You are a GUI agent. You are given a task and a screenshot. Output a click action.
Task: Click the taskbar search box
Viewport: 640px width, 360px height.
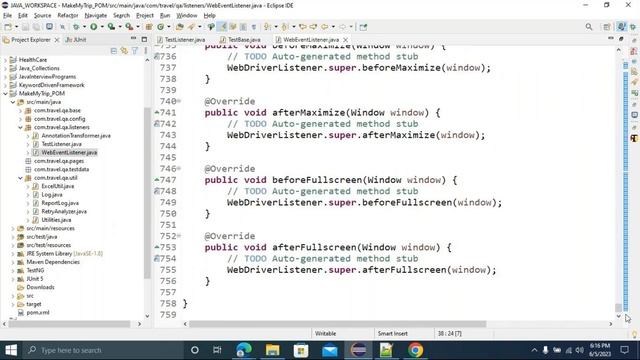click(102, 350)
